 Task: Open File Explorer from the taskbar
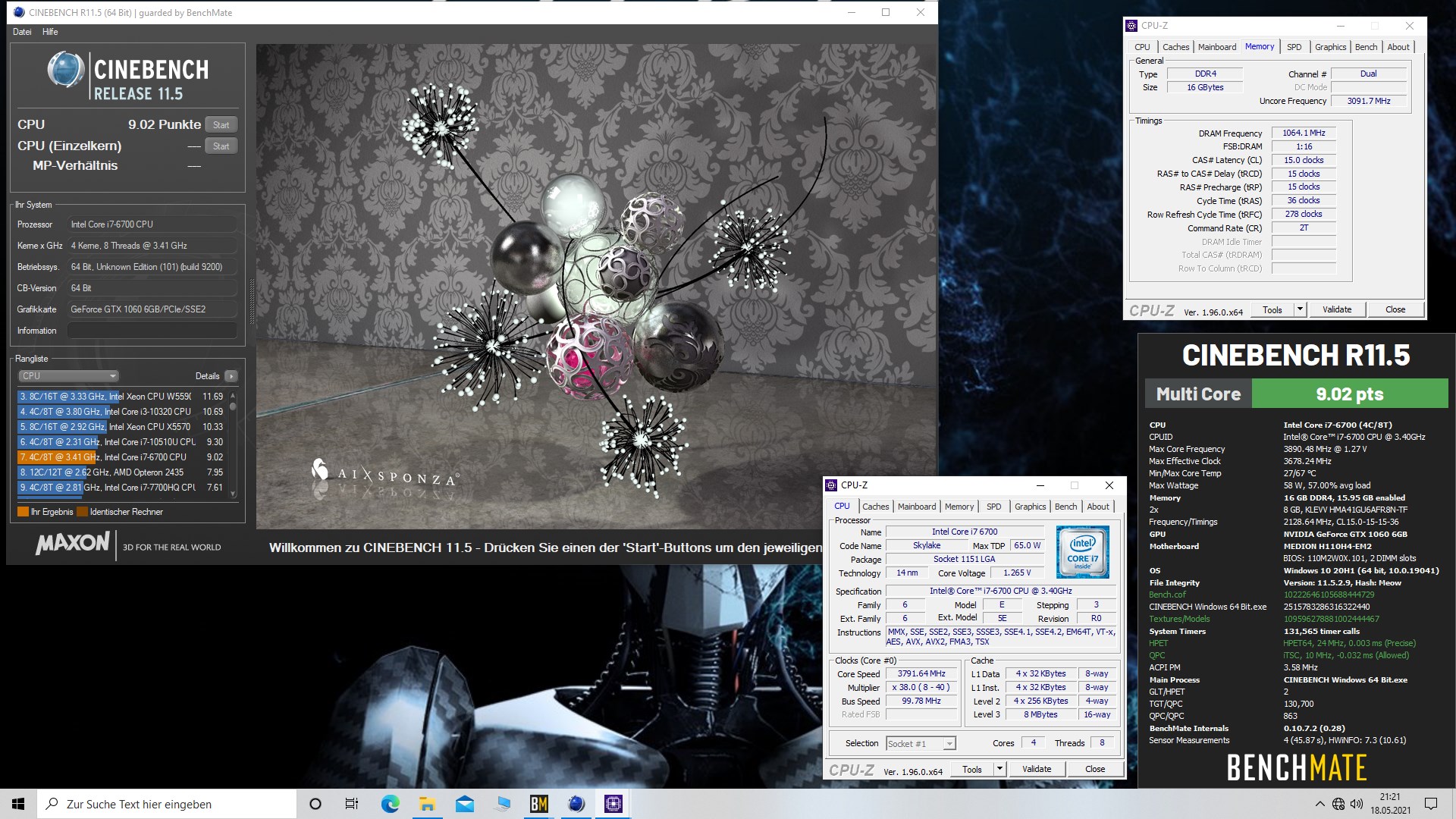click(427, 804)
